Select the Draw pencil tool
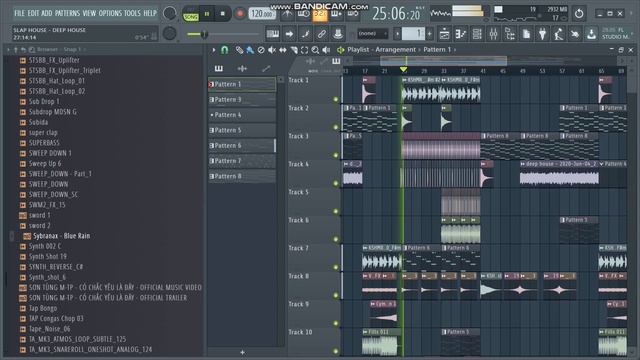 click(x=239, y=50)
